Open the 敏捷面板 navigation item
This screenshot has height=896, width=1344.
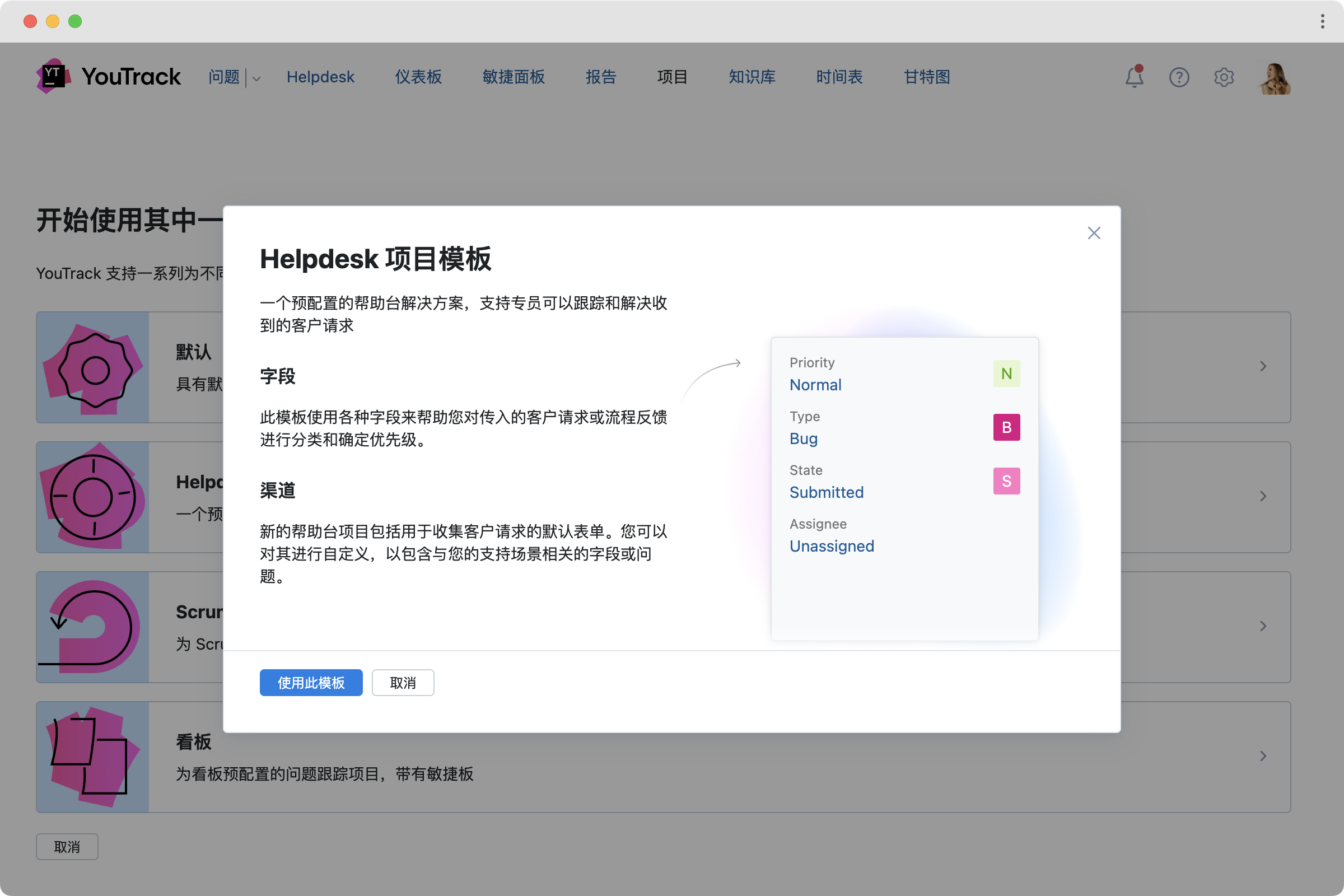(512, 77)
